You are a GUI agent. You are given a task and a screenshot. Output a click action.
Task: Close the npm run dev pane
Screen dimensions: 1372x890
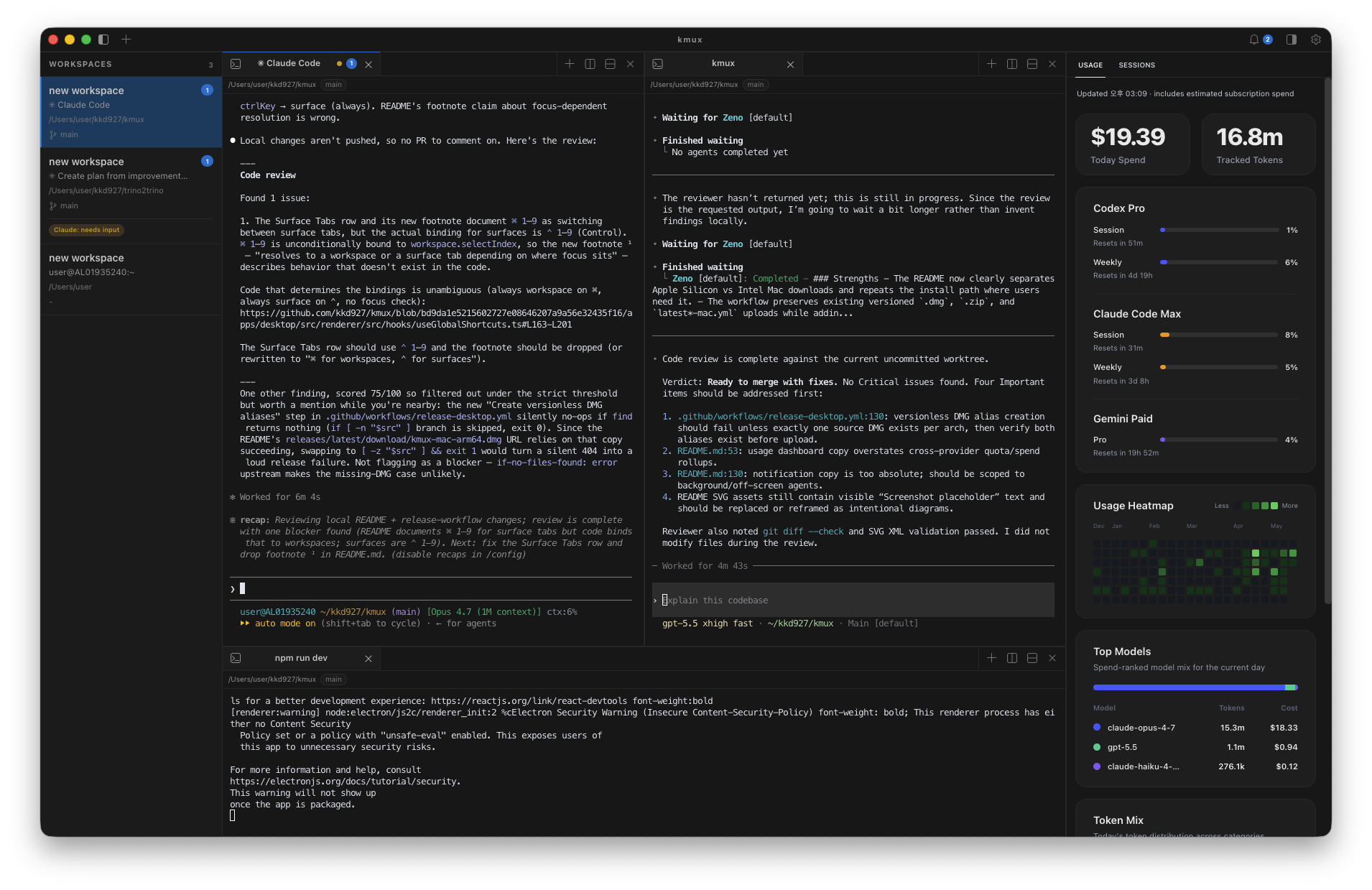click(x=1052, y=658)
